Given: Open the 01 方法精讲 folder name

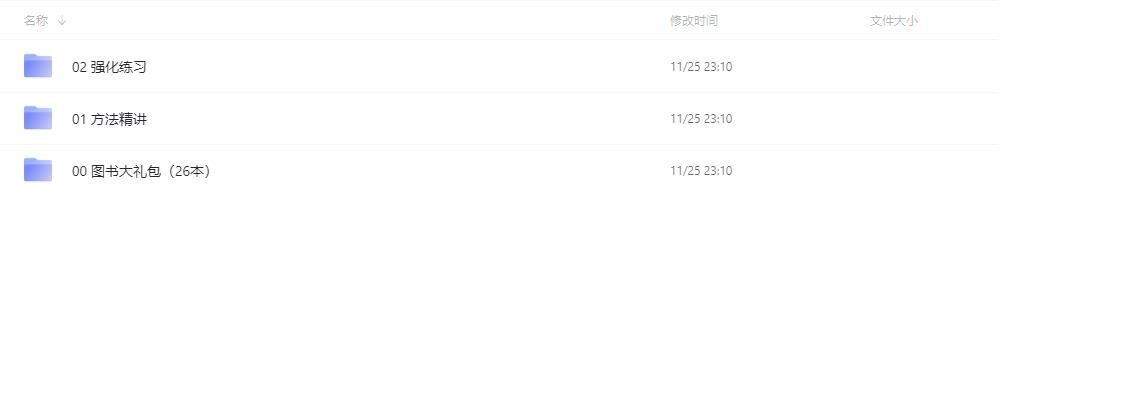Looking at the screenshot, I should tap(109, 119).
